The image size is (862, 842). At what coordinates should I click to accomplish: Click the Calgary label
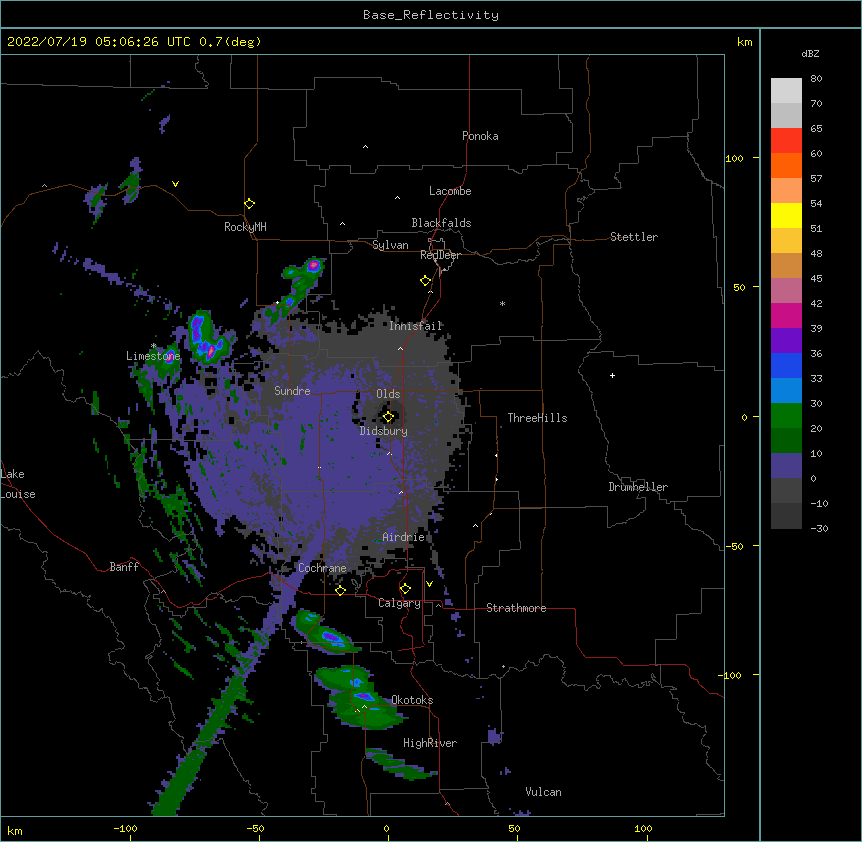coord(399,603)
